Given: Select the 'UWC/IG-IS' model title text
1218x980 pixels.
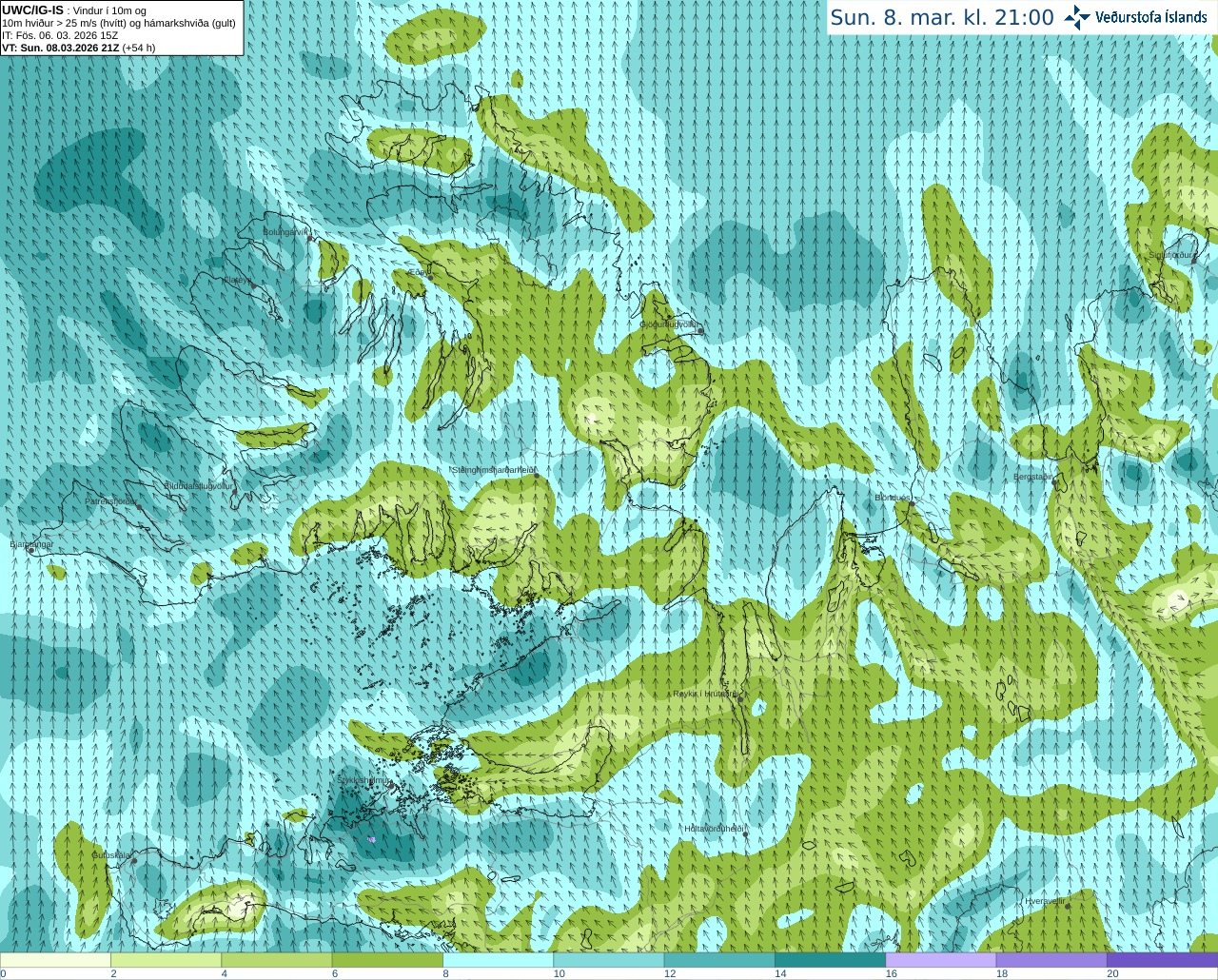Looking at the screenshot, I should [x=32, y=10].
